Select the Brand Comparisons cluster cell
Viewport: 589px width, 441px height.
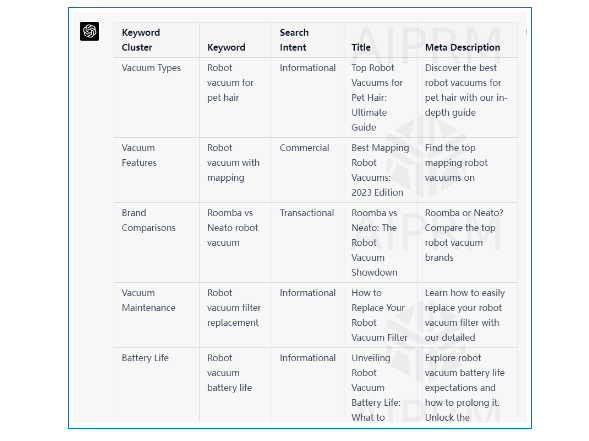coord(148,220)
